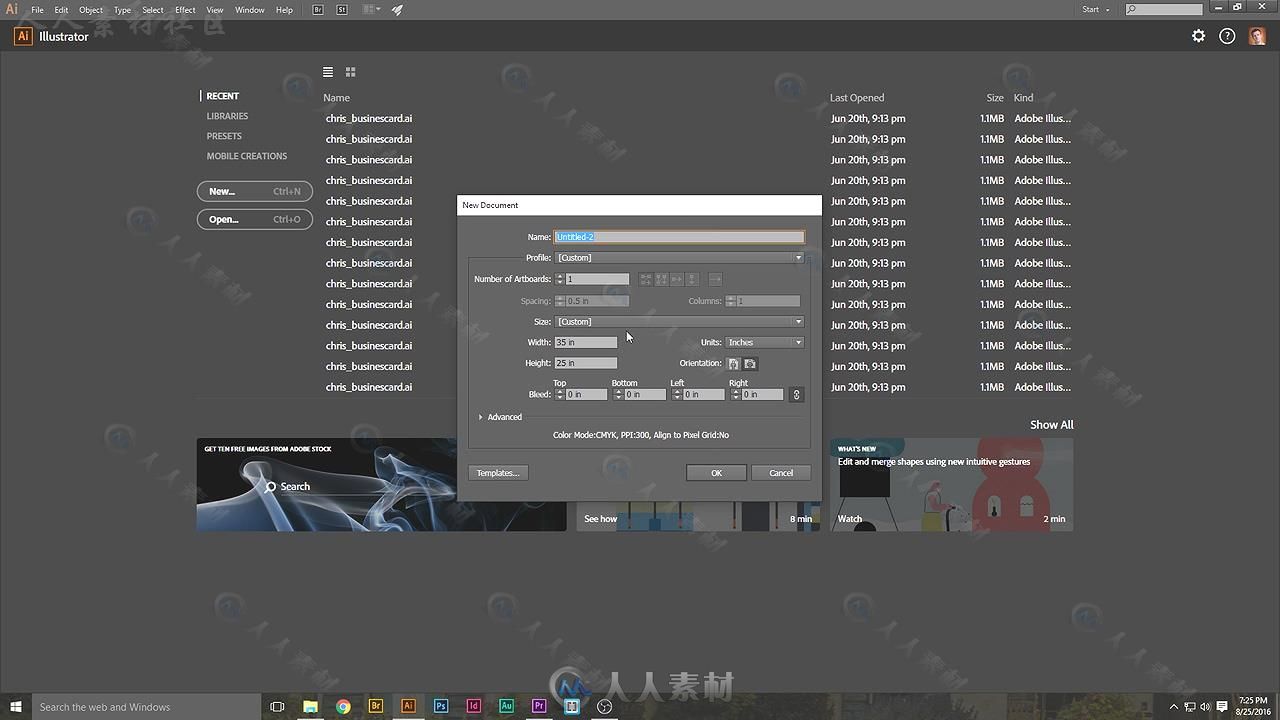Switch to the PRESETS tab
The height and width of the screenshot is (720, 1280).
[x=224, y=136]
